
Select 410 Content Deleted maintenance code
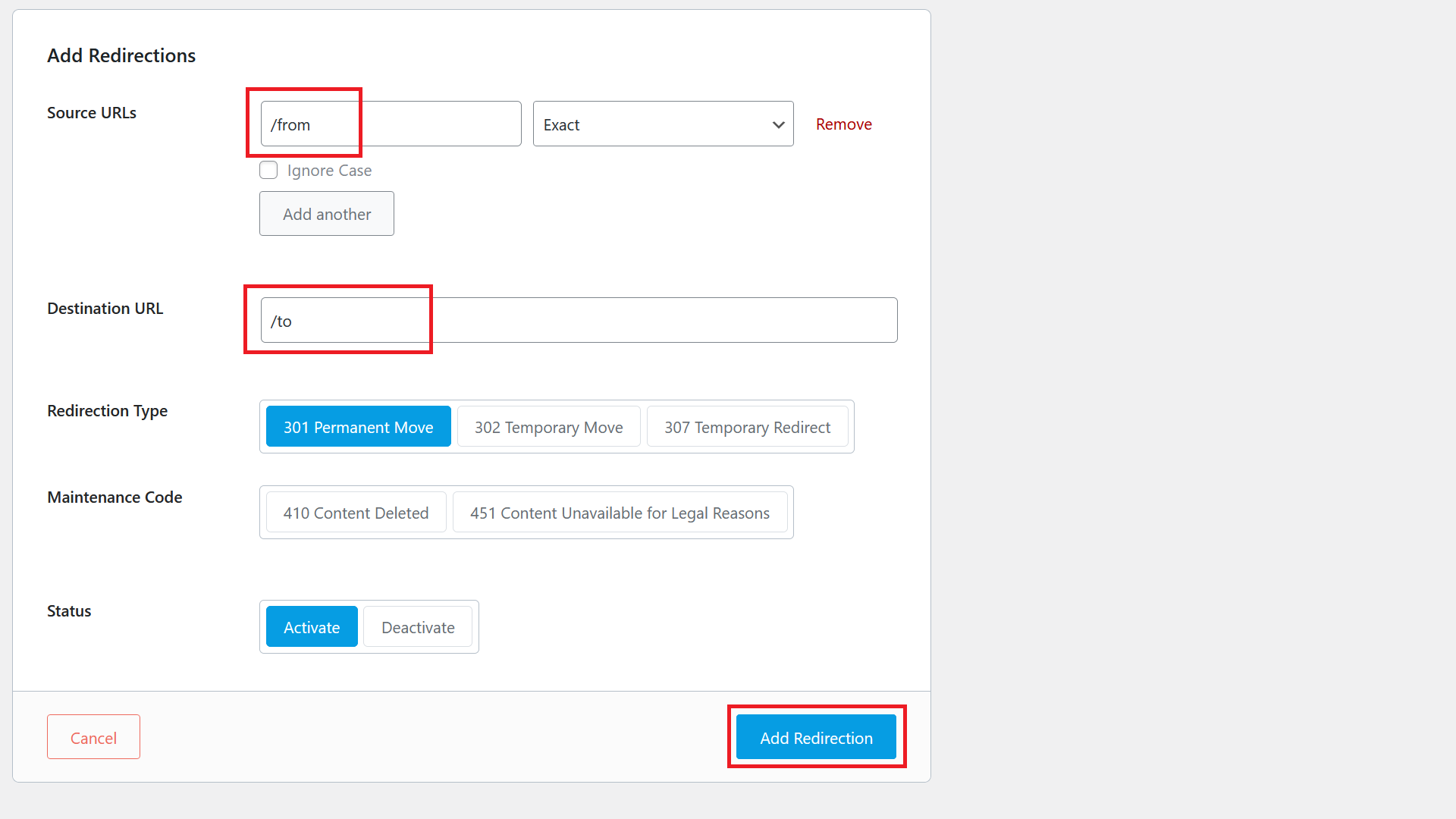click(354, 513)
